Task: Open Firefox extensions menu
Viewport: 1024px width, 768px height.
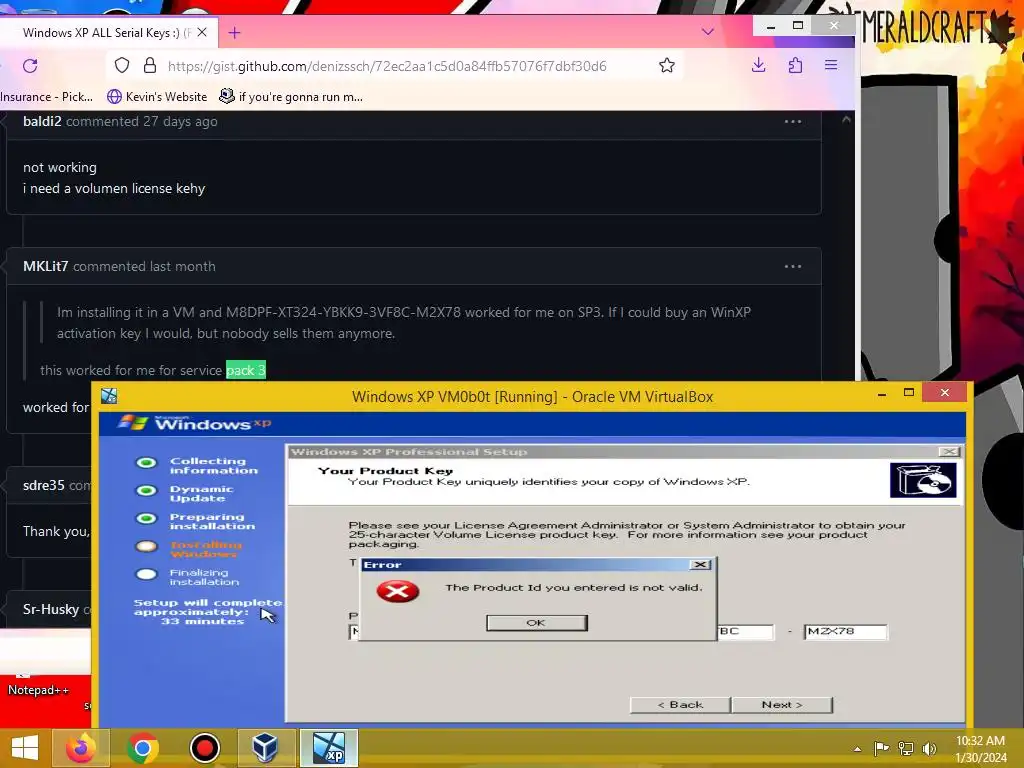Action: 795,65
